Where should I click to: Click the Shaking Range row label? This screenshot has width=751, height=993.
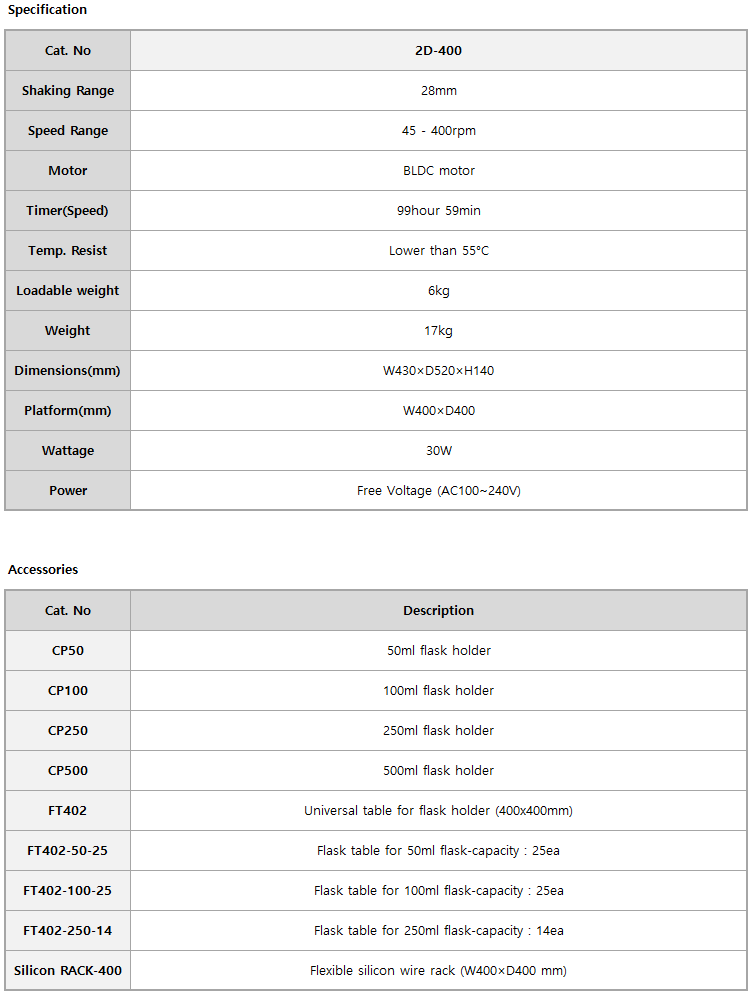68,91
